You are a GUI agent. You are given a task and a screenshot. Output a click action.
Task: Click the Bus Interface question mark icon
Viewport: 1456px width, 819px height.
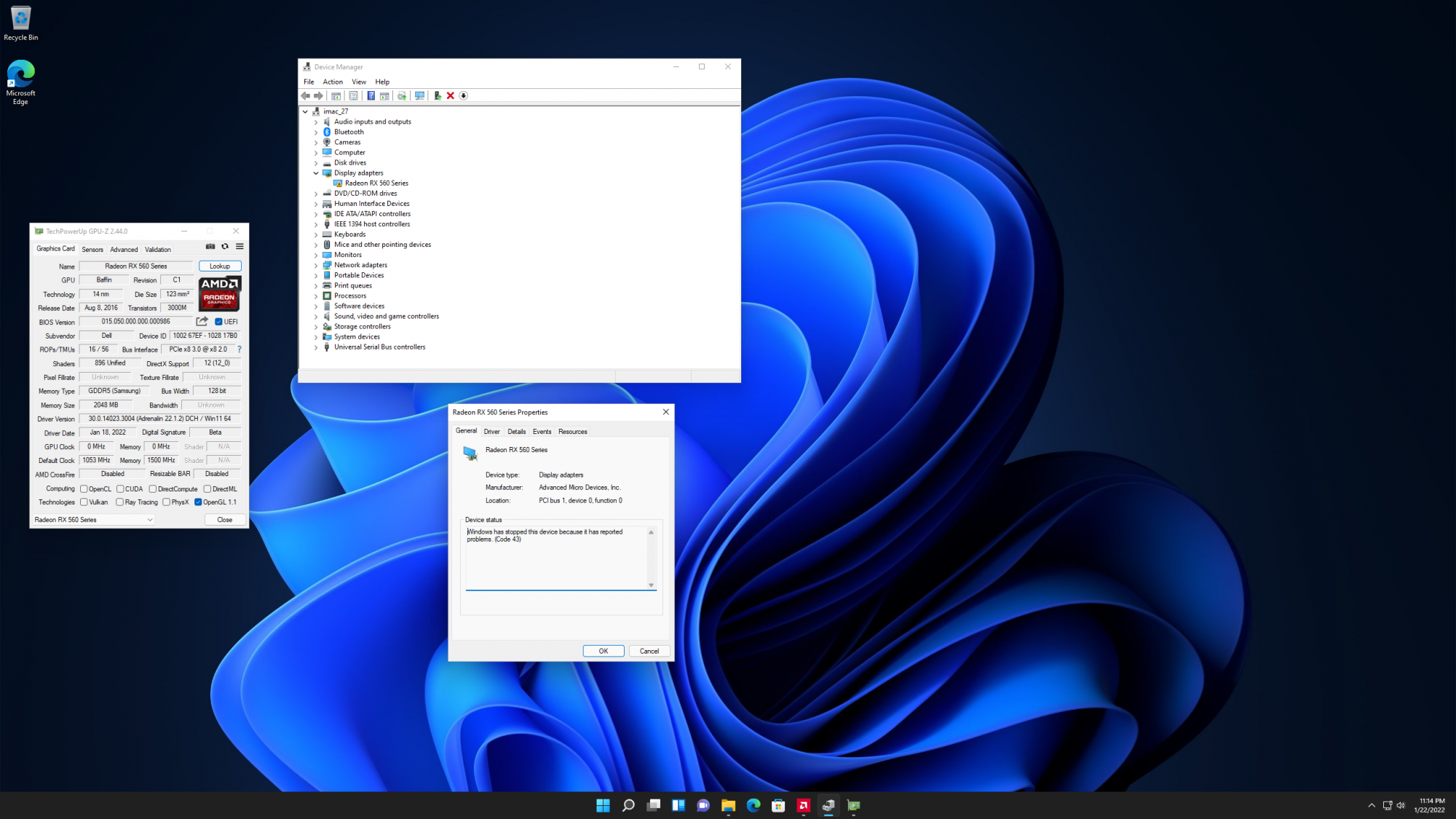(239, 349)
